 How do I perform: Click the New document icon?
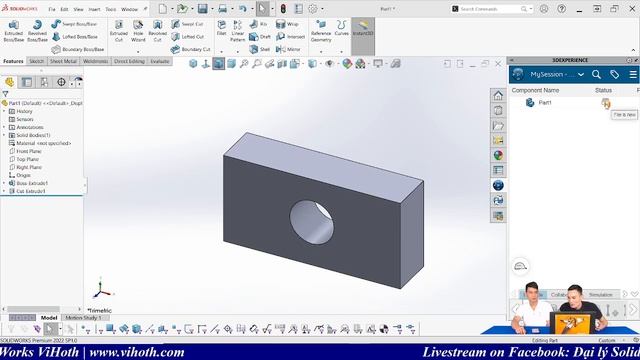click(x=162, y=9)
